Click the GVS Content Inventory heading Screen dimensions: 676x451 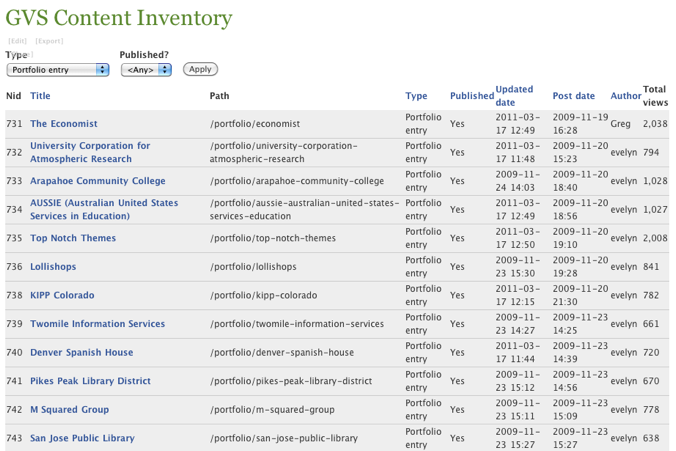[x=119, y=18]
